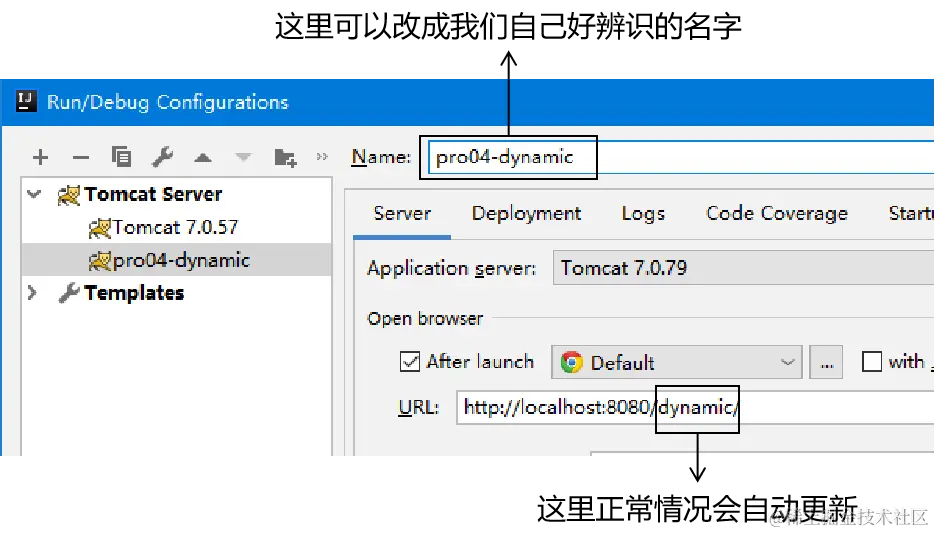Image resolution: width=935 pixels, height=534 pixels.
Task: Open the Logs tab
Action: pyautogui.click(x=643, y=213)
